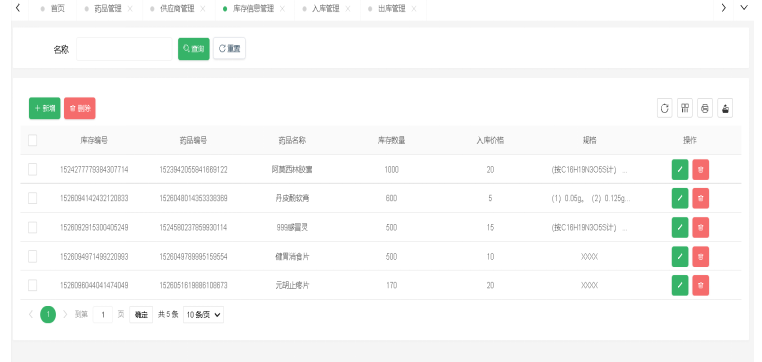Focus the page number jump input
This screenshot has width=762, height=362.
tap(103, 315)
